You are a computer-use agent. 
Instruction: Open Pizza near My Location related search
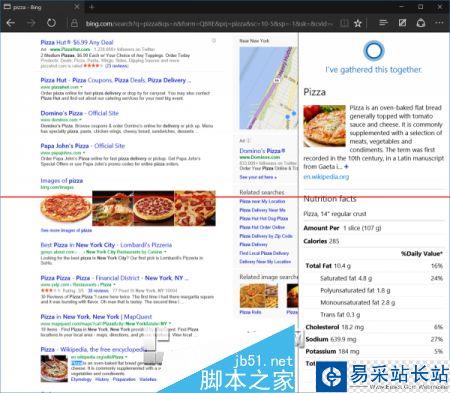262,201
